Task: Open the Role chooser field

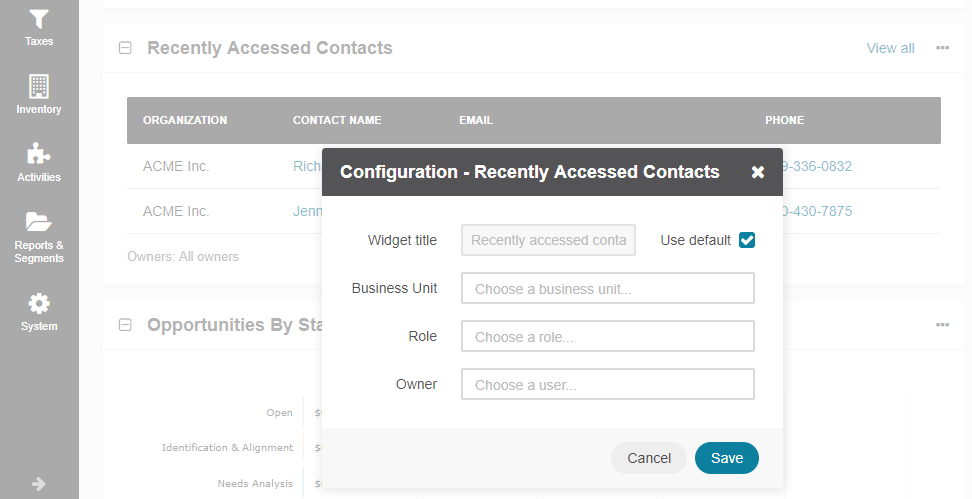Action: coord(608,336)
